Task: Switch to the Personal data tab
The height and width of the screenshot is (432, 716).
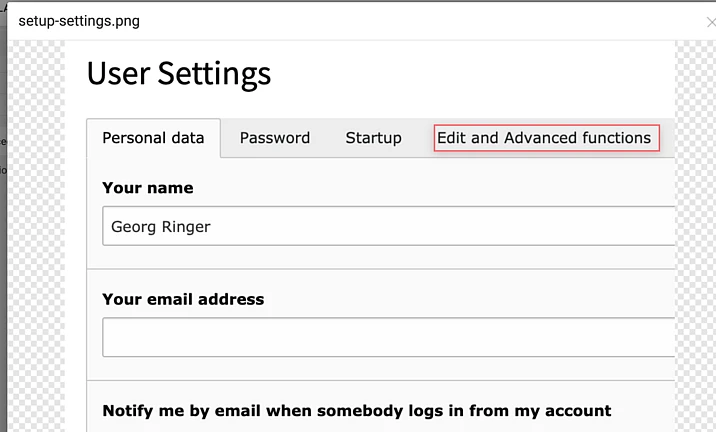Action: tap(153, 138)
